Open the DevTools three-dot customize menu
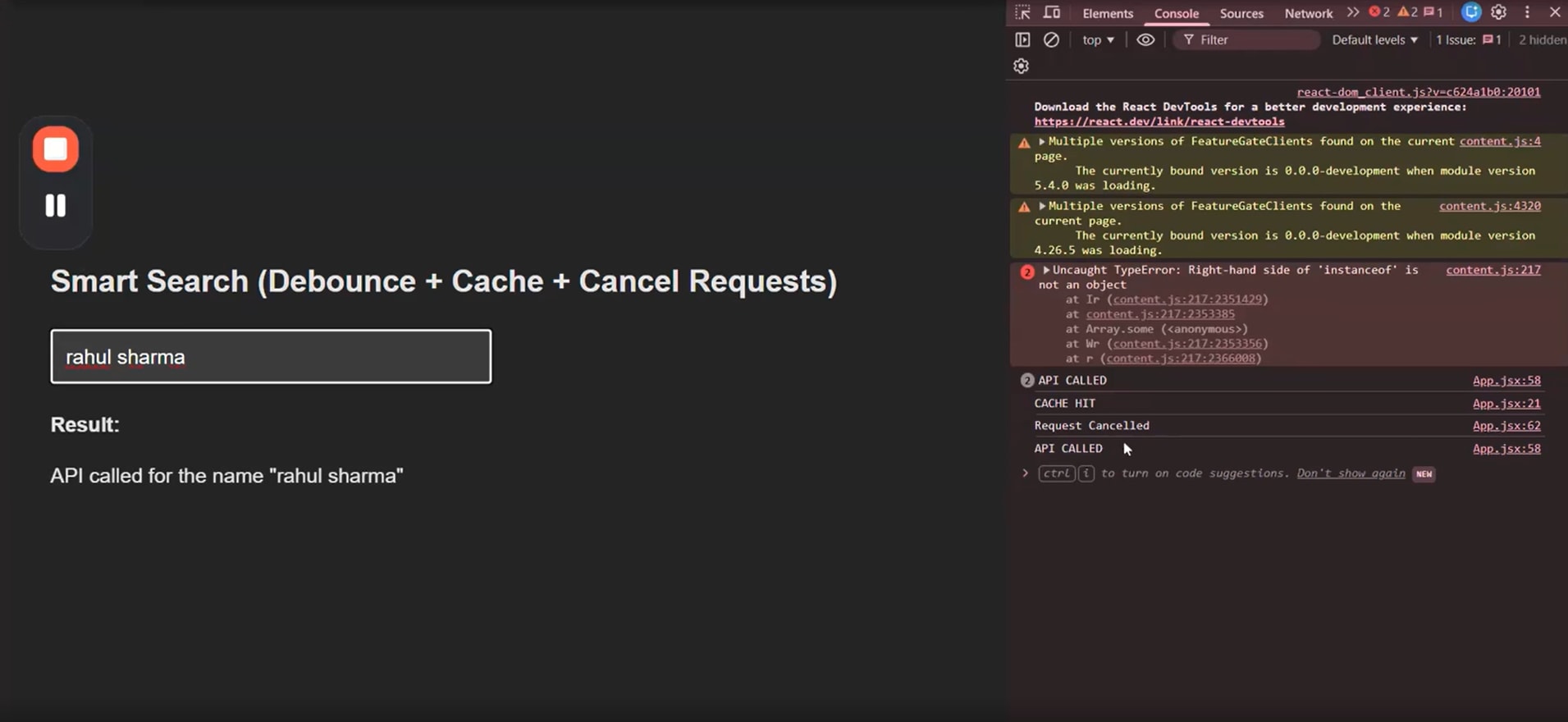Image resolution: width=1568 pixels, height=722 pixels. pyautogui.click(x=1527, y=12)
